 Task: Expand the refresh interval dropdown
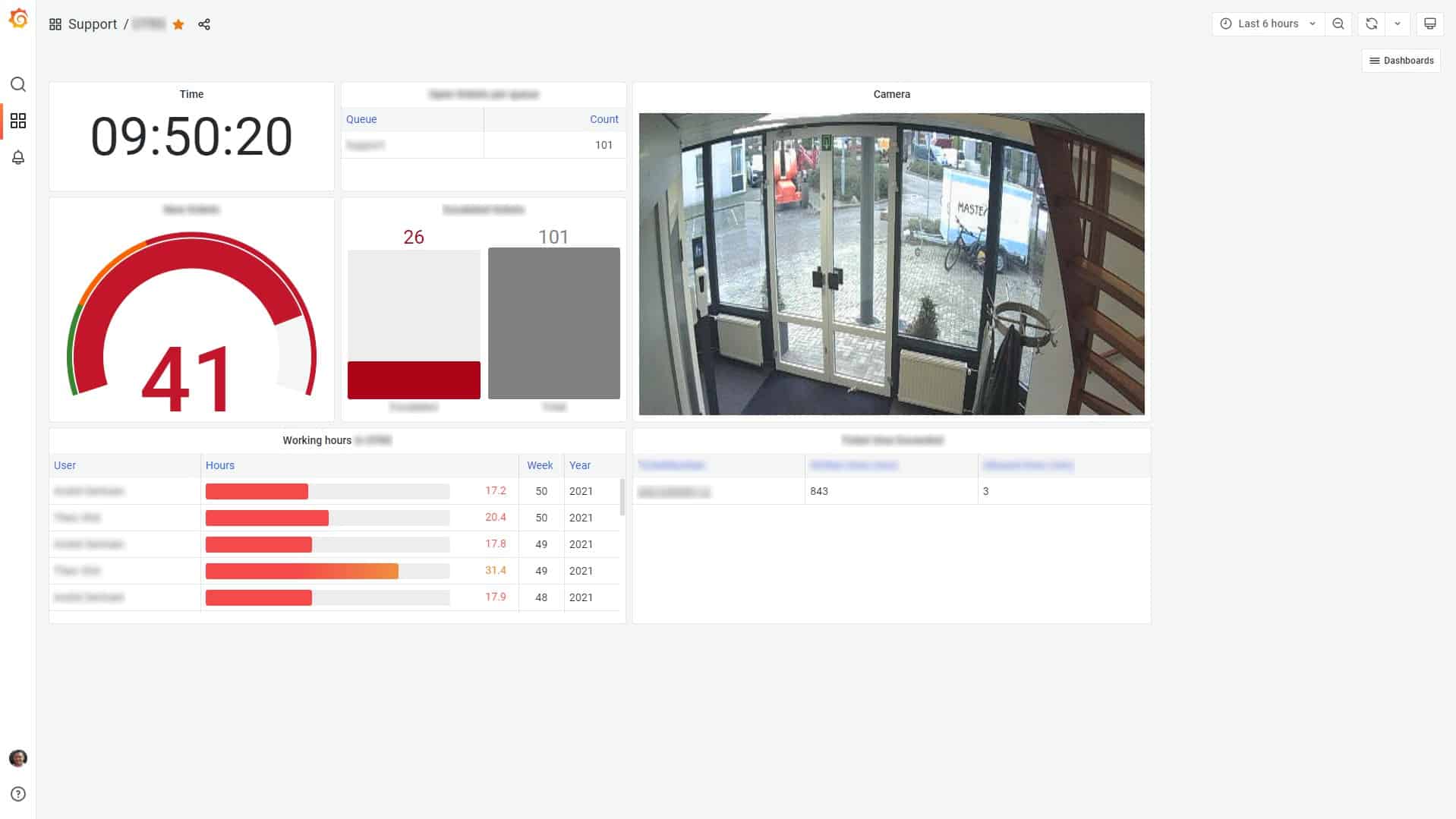coord(1398,24)
